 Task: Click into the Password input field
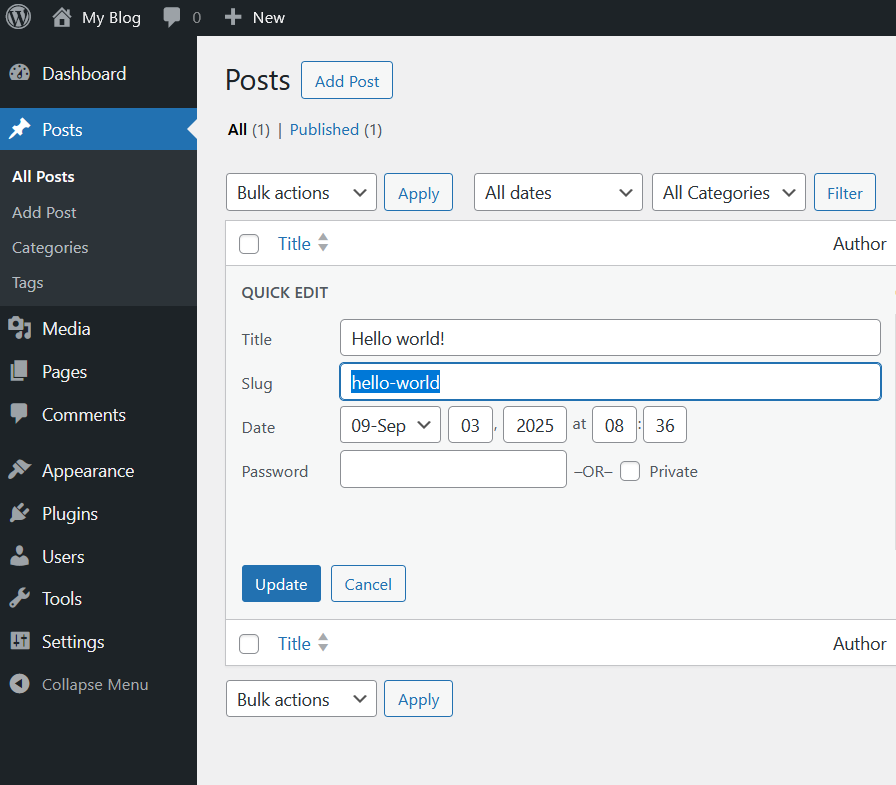coord(453,470)
